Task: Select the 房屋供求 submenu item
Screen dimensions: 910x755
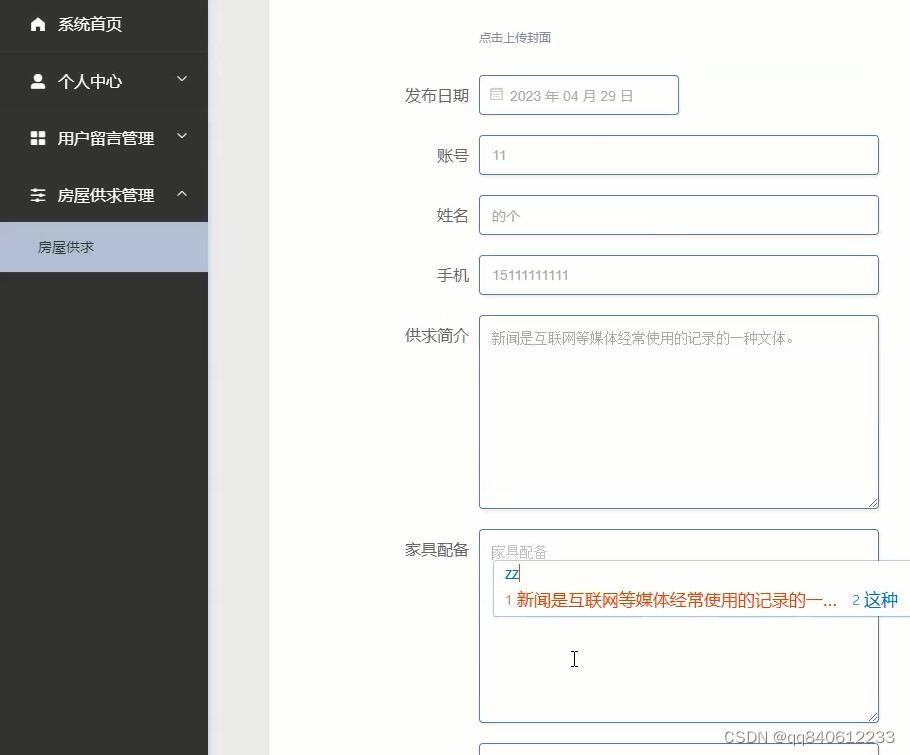Action: (x=104, y=247)
